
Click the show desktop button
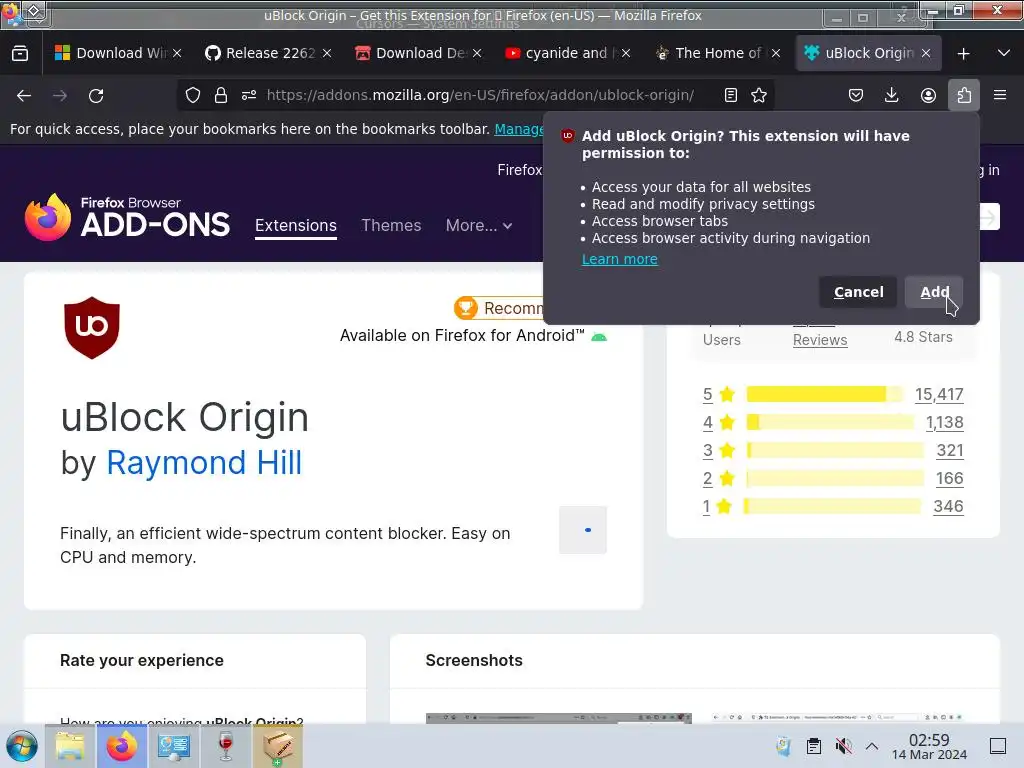(x=998, y=746)
